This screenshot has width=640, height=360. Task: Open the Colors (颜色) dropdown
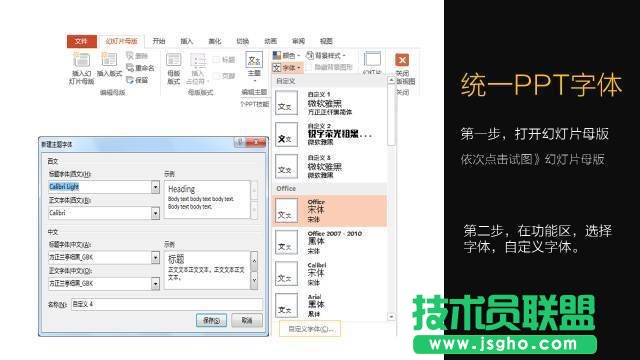287,55
